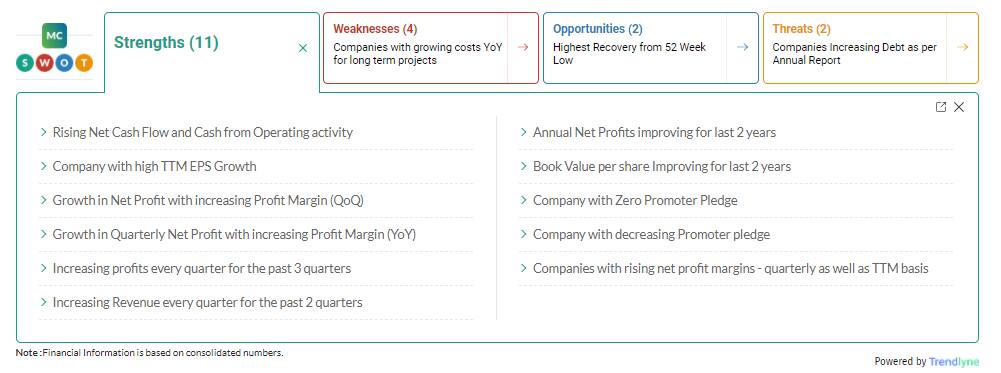Expand Opportunities card with blue arrow
The height and width of the screenshot is (373, 1001).
tap(742, 47)
